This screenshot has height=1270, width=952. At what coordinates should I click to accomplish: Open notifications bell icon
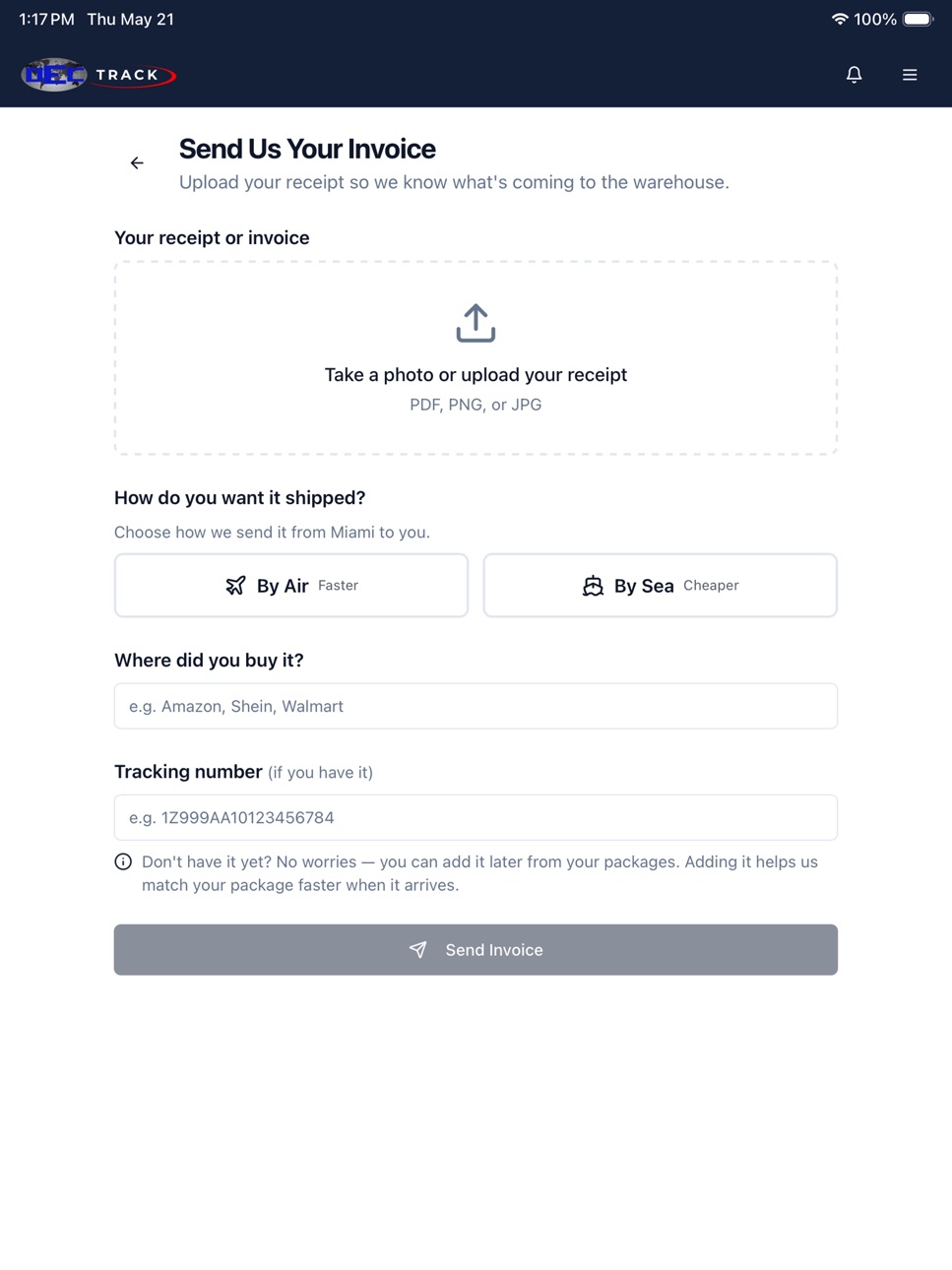[854, 75]
